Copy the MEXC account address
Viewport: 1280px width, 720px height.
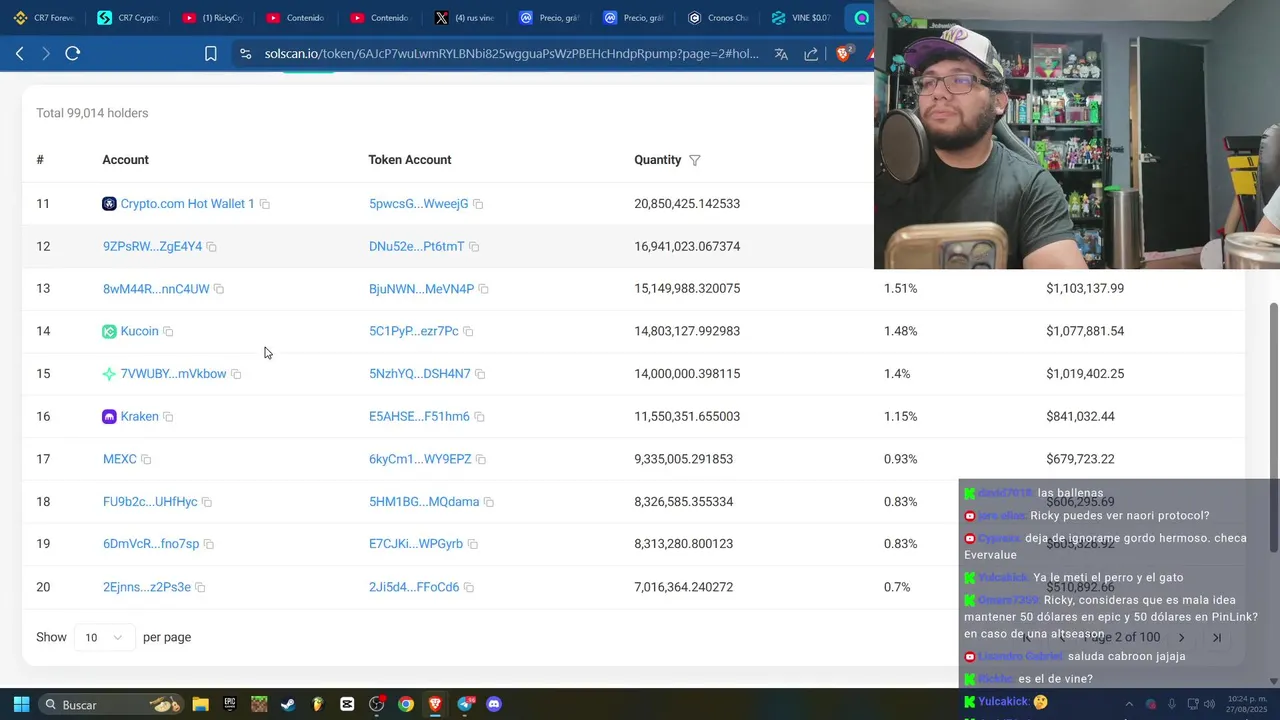(146, 459)
